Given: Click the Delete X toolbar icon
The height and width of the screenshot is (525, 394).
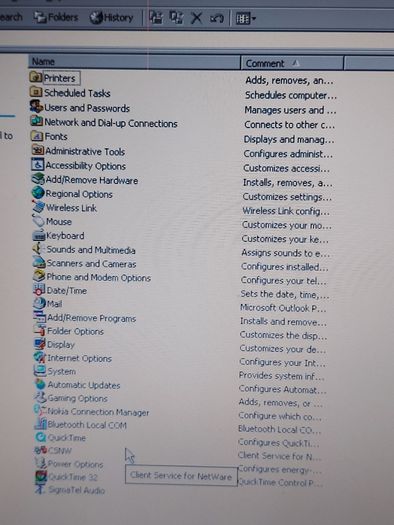Looking at the screenshot, I should (x=196, y=18).
